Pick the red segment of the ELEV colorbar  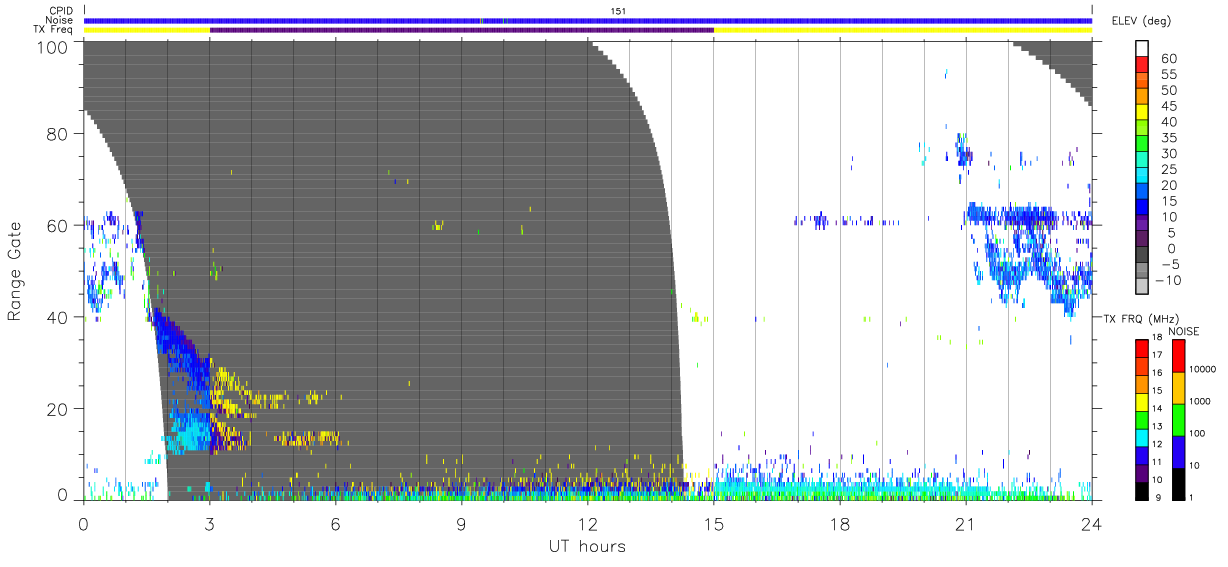tap(1143, 66)
